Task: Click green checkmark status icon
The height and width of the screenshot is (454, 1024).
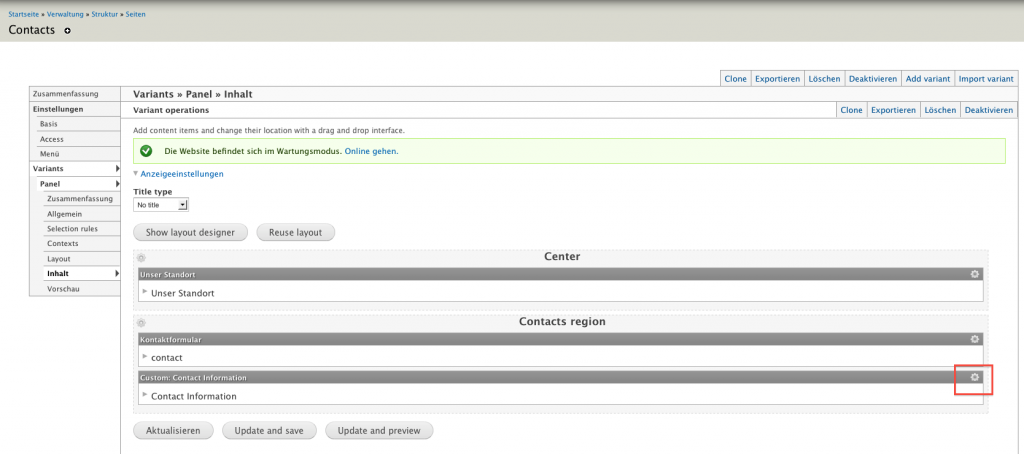Action: click(x=146, y=151)
